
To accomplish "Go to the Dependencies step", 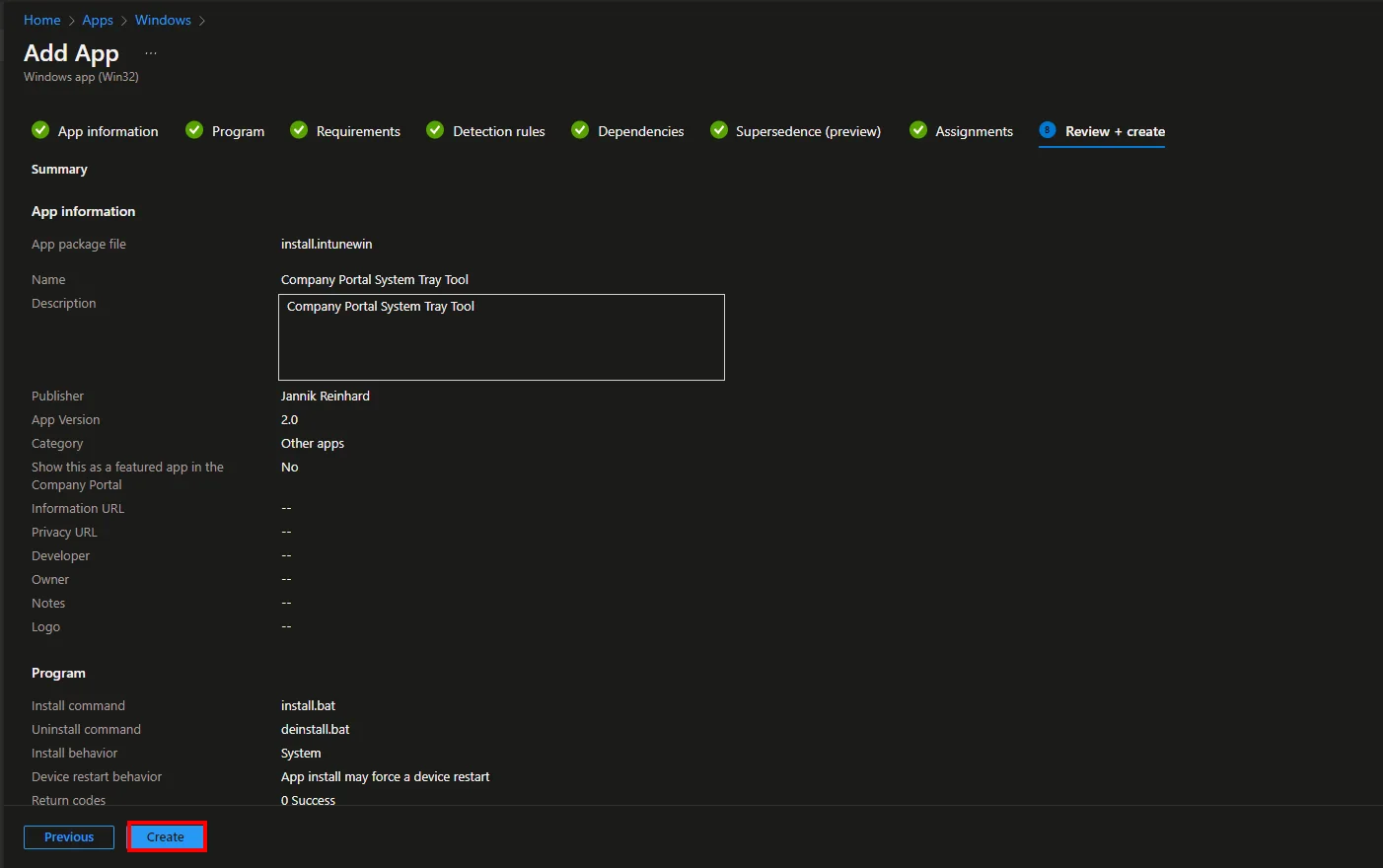I will [x=627, y=131].
